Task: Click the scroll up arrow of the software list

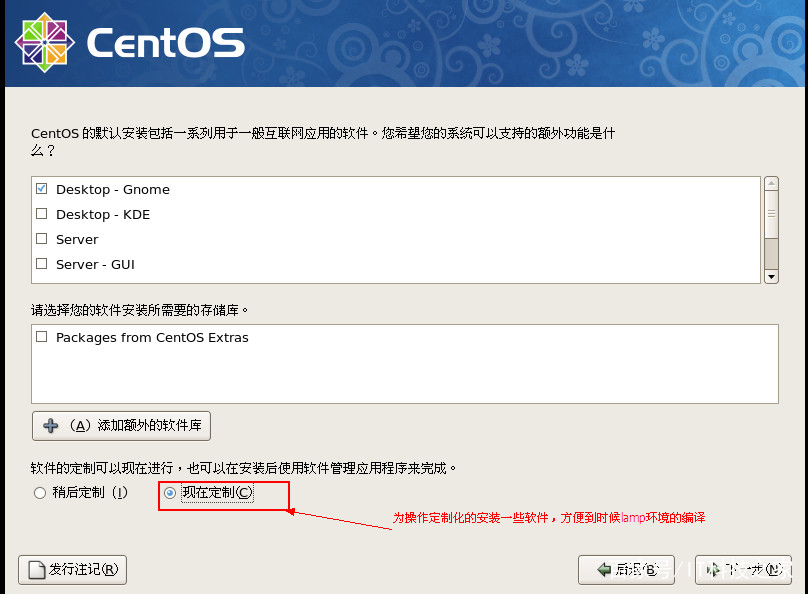Action: (771, 183)
